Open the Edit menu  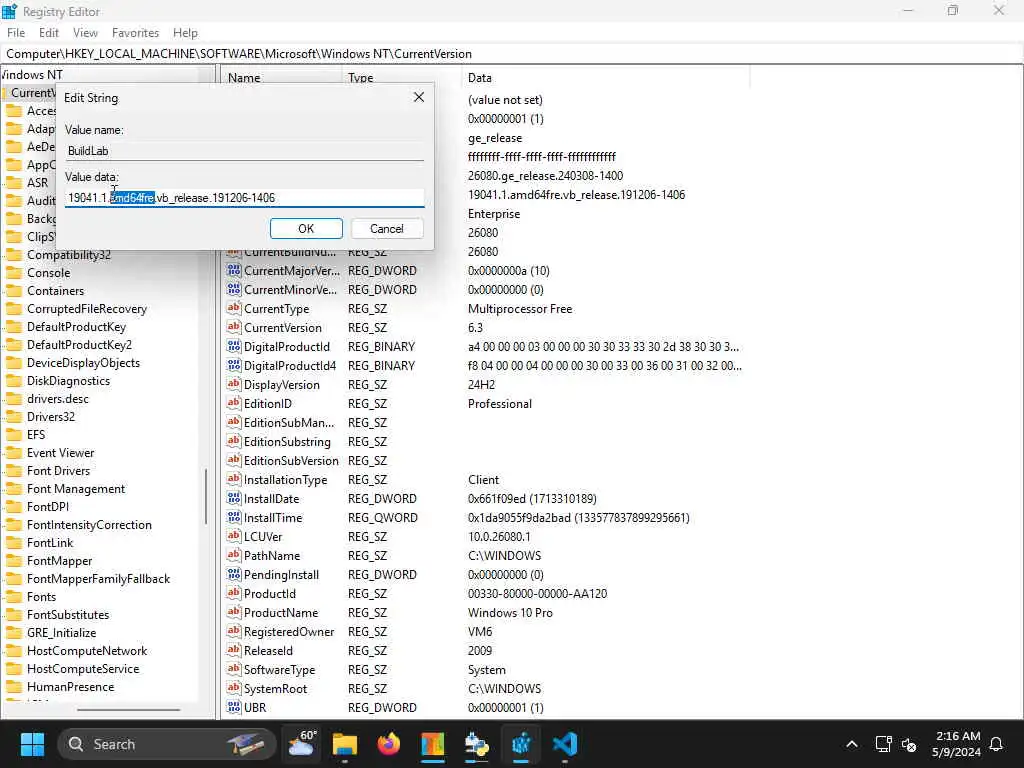click(48, 33)
